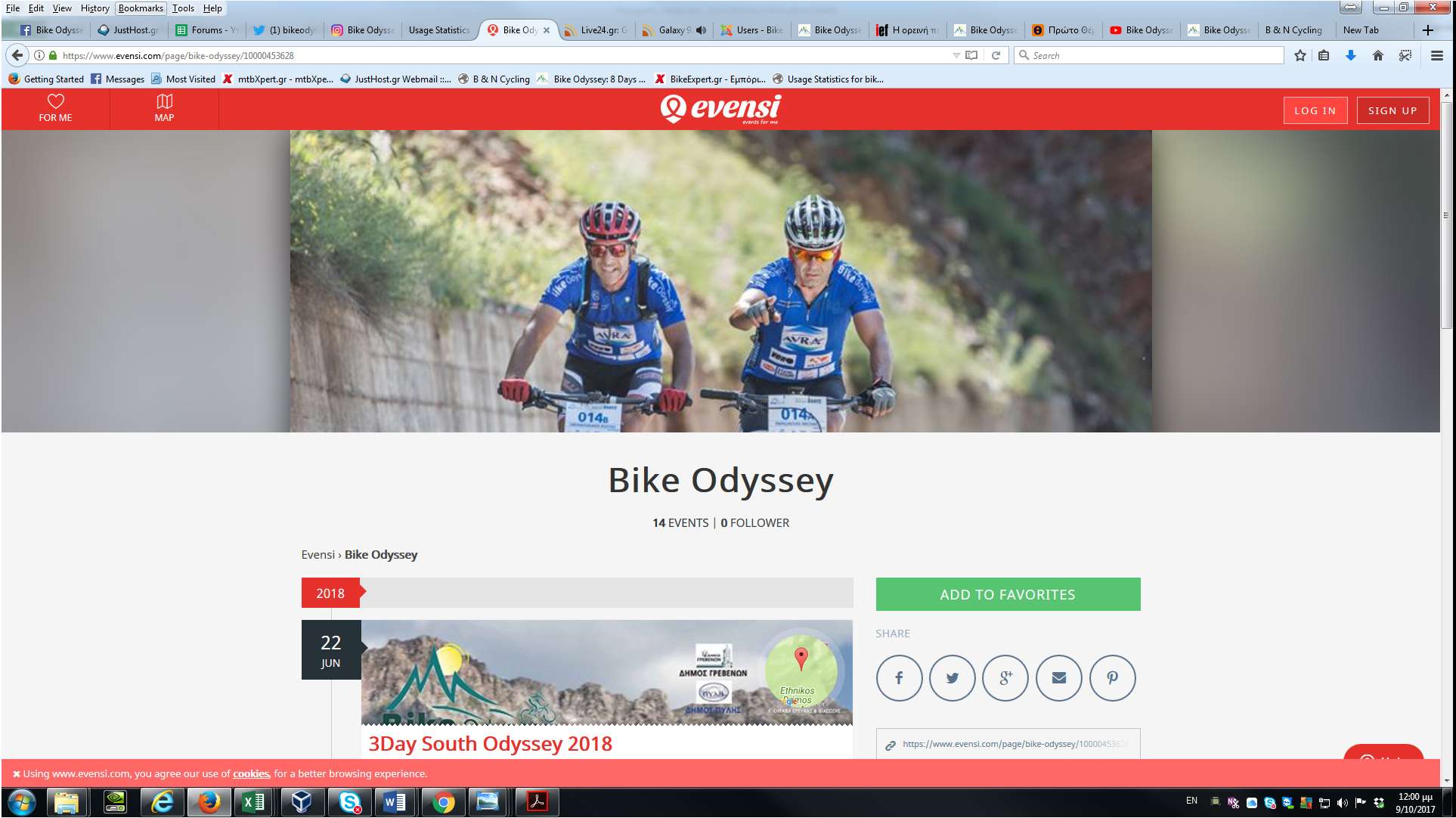Open a new tab with plus
This screenshot has width=1456, height=818.
coord(1427,30)
